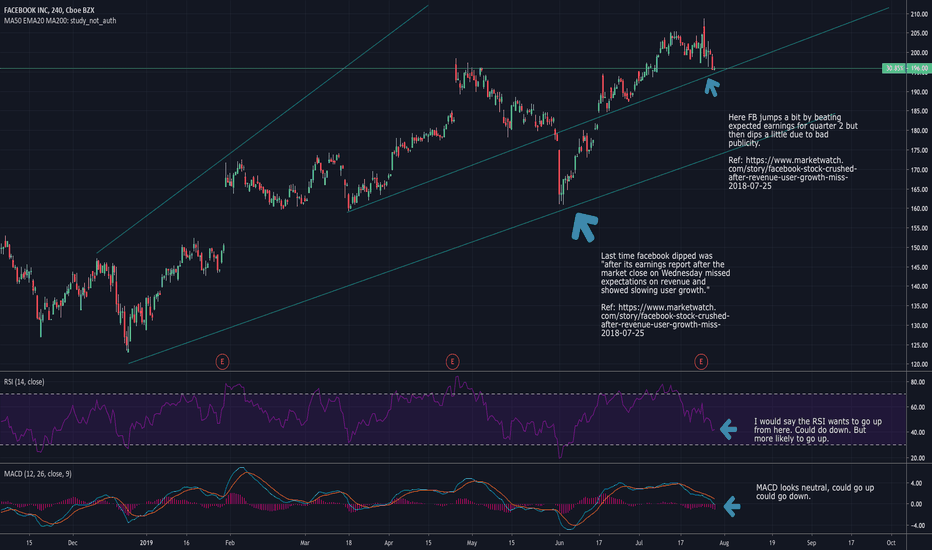Click the Mar label on time axis
932x550 pixels.
(305, 543)
